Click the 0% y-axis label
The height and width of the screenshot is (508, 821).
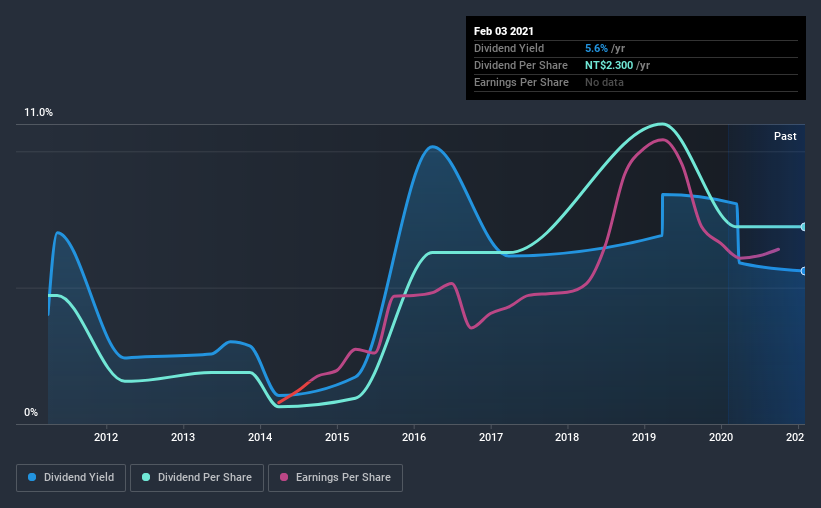pos(31,412)
